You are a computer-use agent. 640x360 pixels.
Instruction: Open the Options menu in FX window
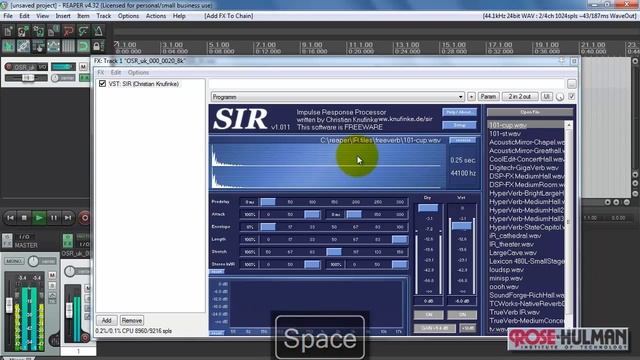pyautogui.click(x=138, y=72)
